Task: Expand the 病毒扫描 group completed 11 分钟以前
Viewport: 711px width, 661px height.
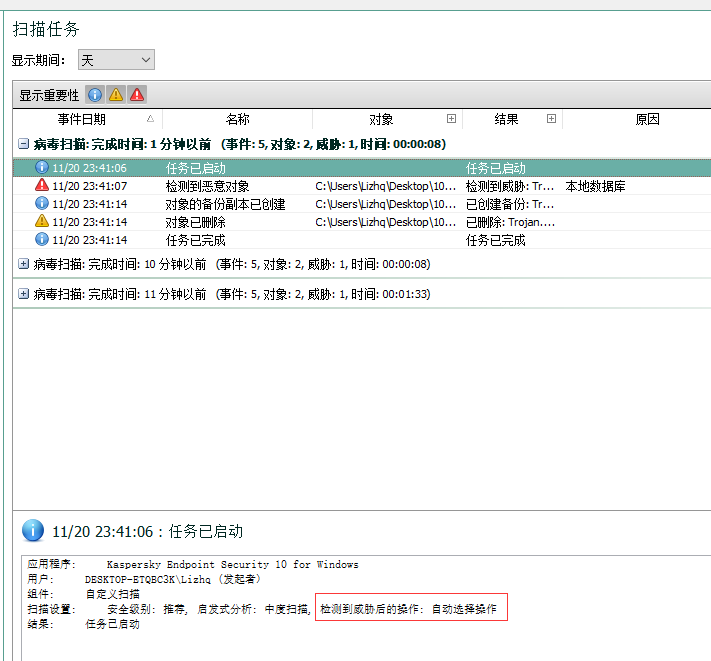Action: tap(23, 294)
